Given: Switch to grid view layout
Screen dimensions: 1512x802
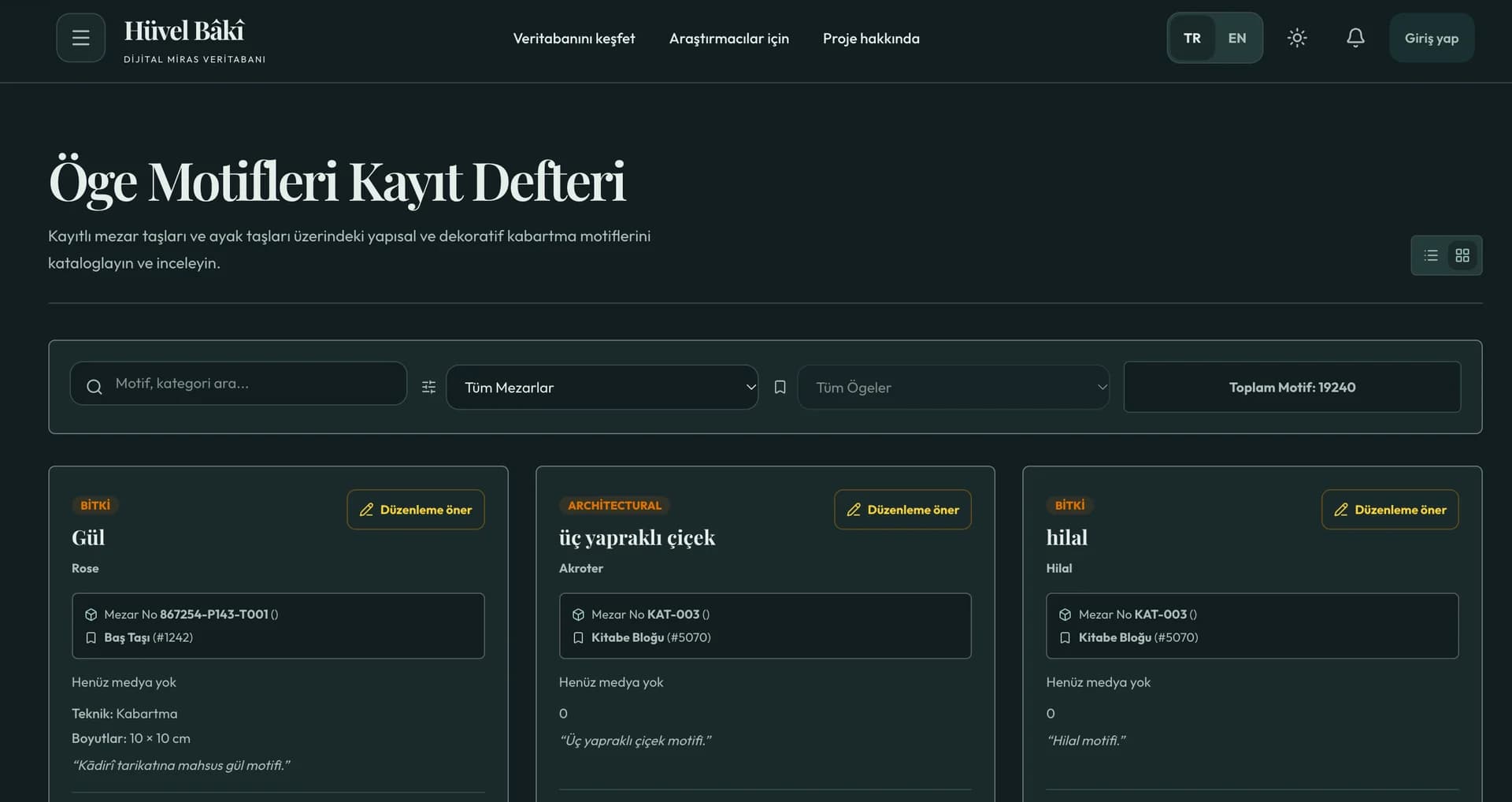Looking at the screenshot, I should [1462, 255].
